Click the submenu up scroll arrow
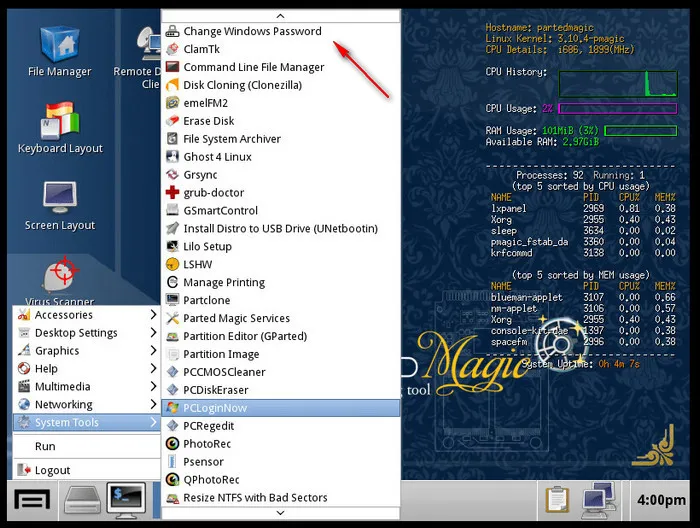Viewport: 700px width, 528px height. (x=280, y=16)
